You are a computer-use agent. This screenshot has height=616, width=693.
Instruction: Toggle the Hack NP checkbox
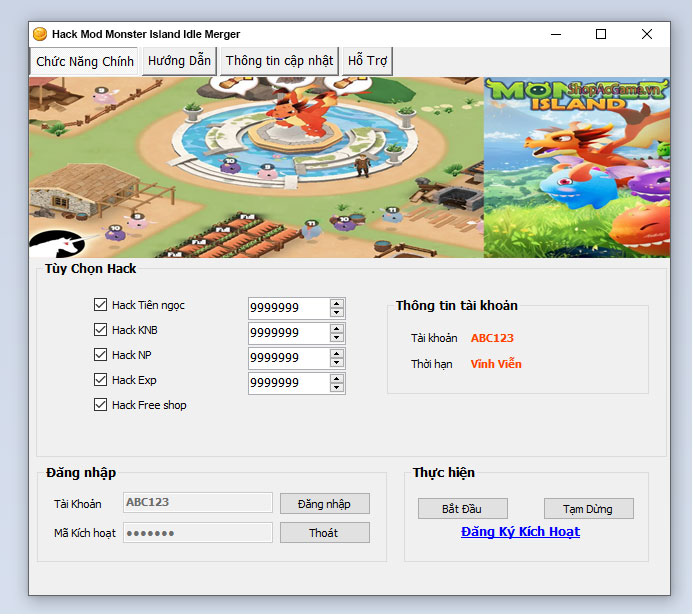coord(100,355)
